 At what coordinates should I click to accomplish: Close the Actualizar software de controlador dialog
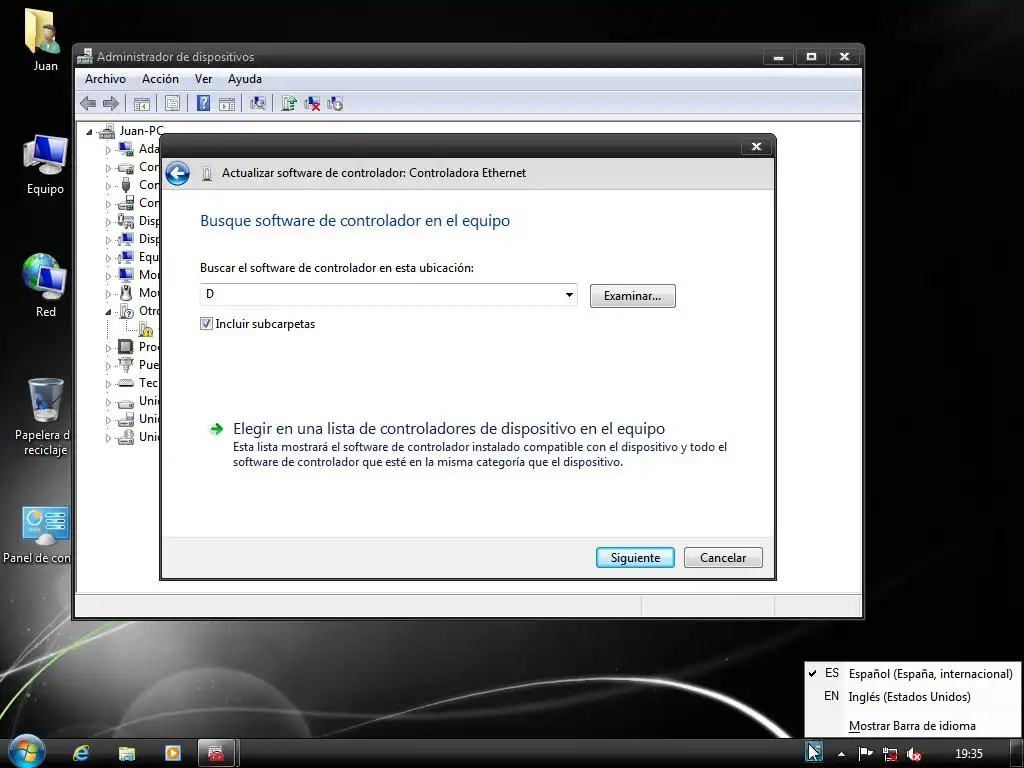click(756, 146)
